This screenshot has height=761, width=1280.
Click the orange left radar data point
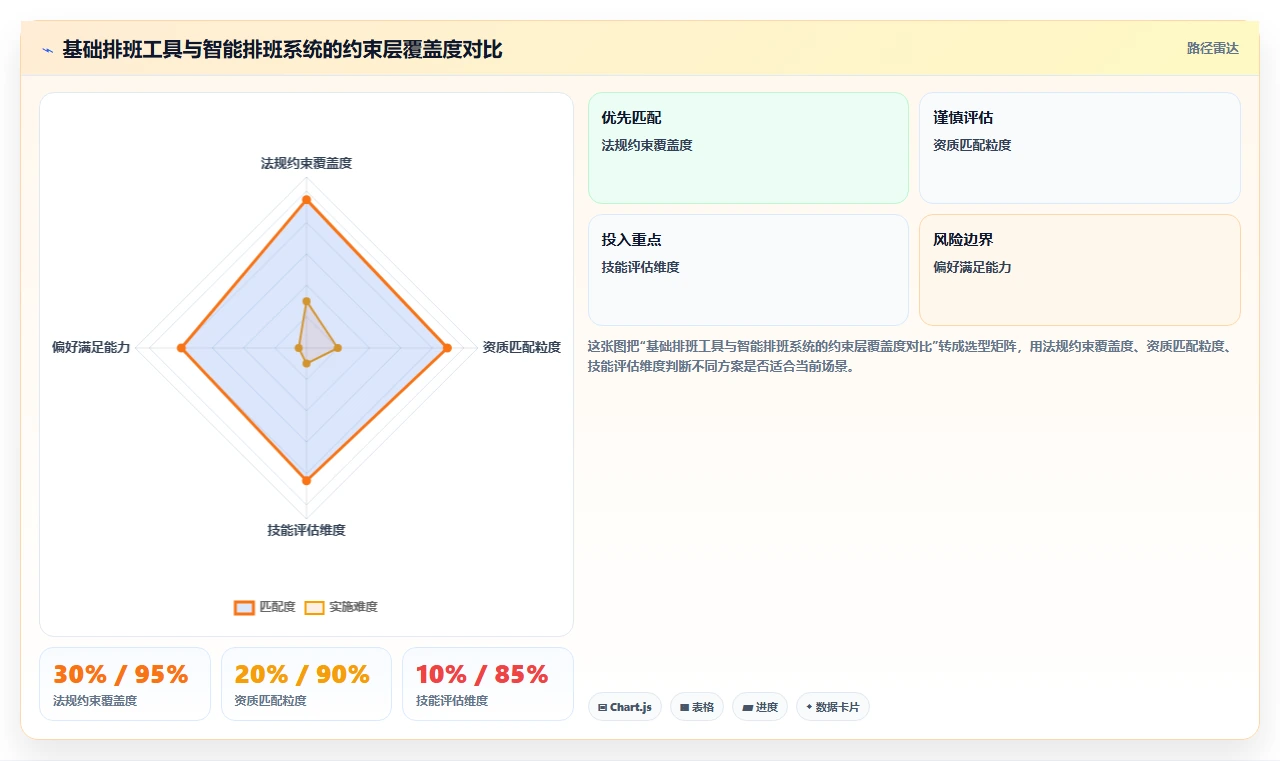coord(181,348)
